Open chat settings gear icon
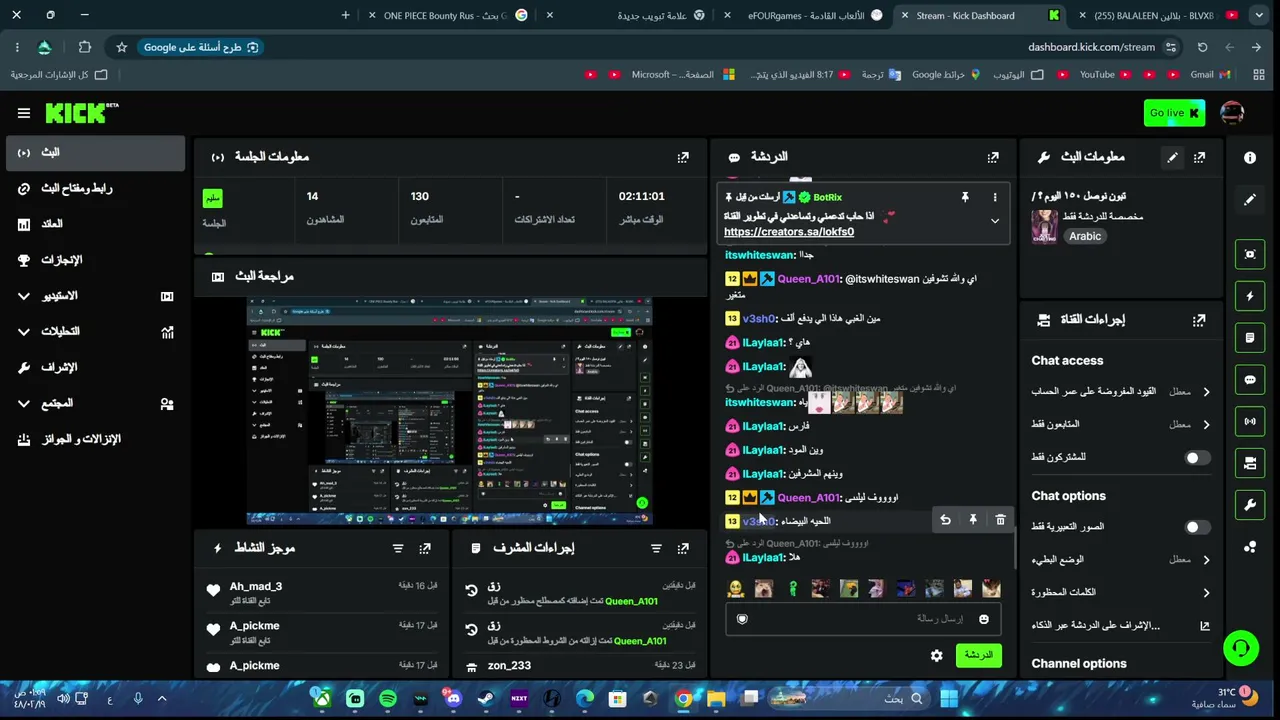1280x720 pixels. tap(937, 656)
